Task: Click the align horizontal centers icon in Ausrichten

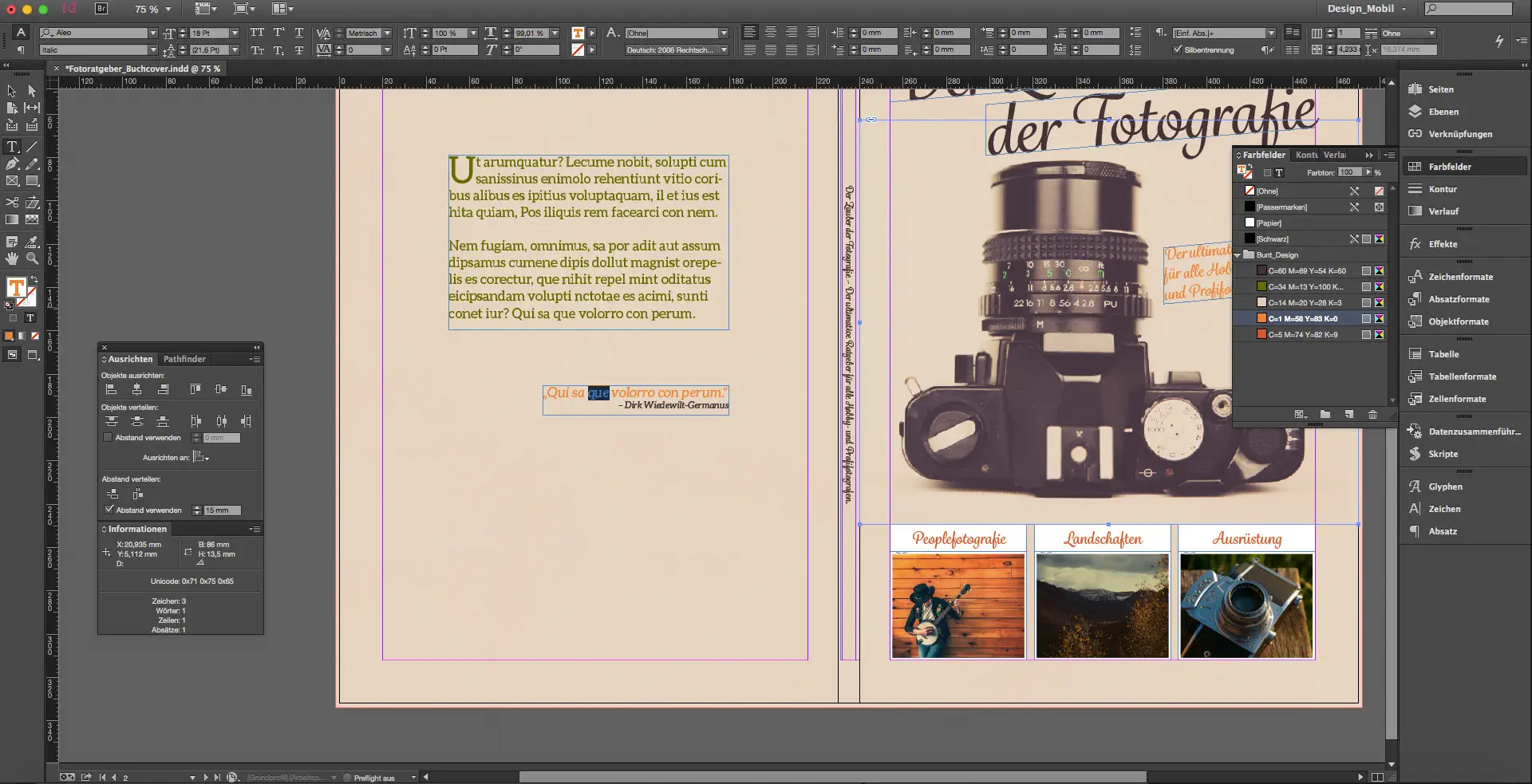Action: (137, 389)
